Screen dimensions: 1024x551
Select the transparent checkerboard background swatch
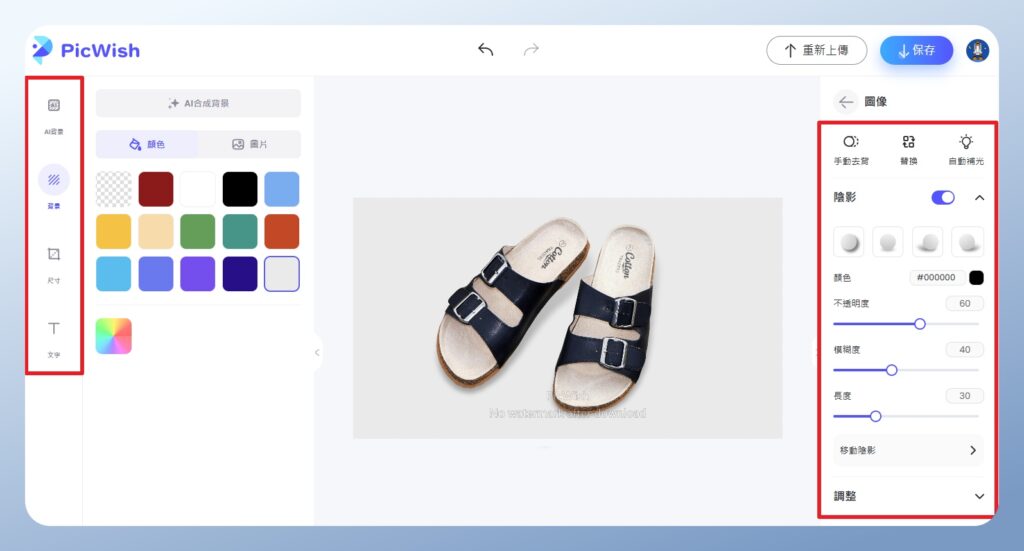113,189
